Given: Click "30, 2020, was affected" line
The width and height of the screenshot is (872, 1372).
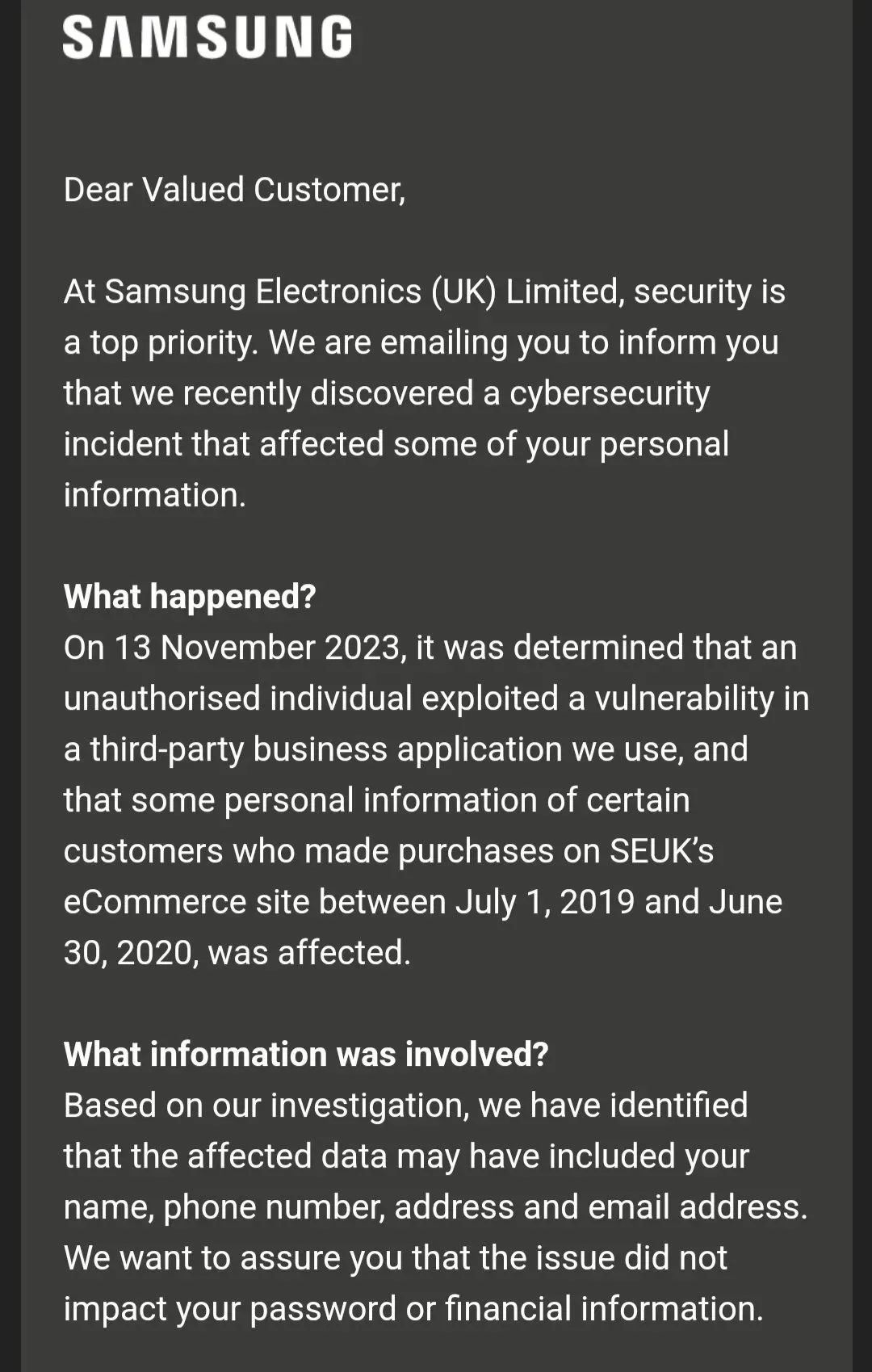Looking at the screenshot, I should click(x=237, y=953).
